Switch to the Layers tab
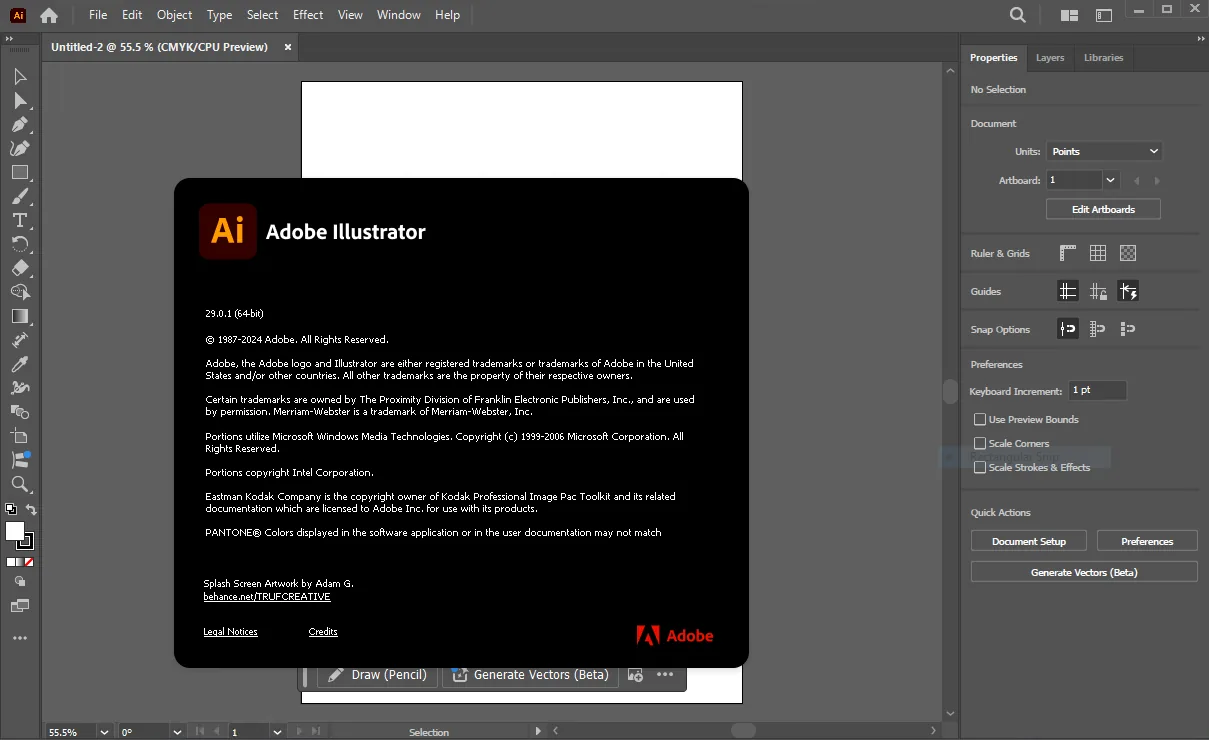Image resolution: width=1209 pixels, height=740 pixels. tap(1050, 58)
